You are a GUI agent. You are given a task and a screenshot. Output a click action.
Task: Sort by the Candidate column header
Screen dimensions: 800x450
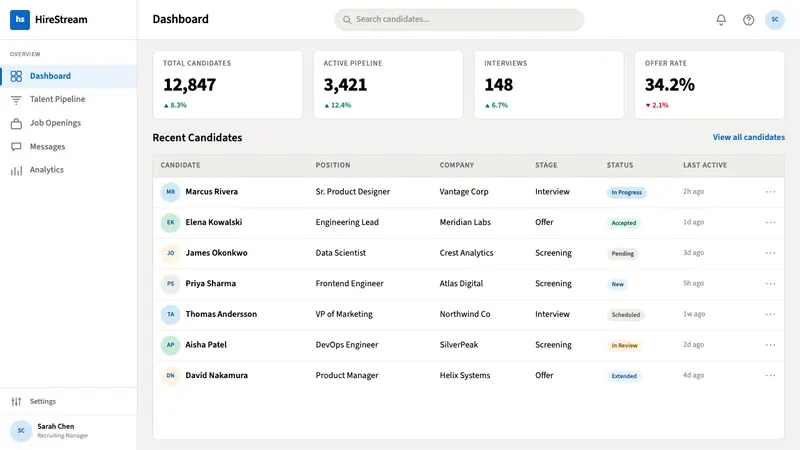180,165
